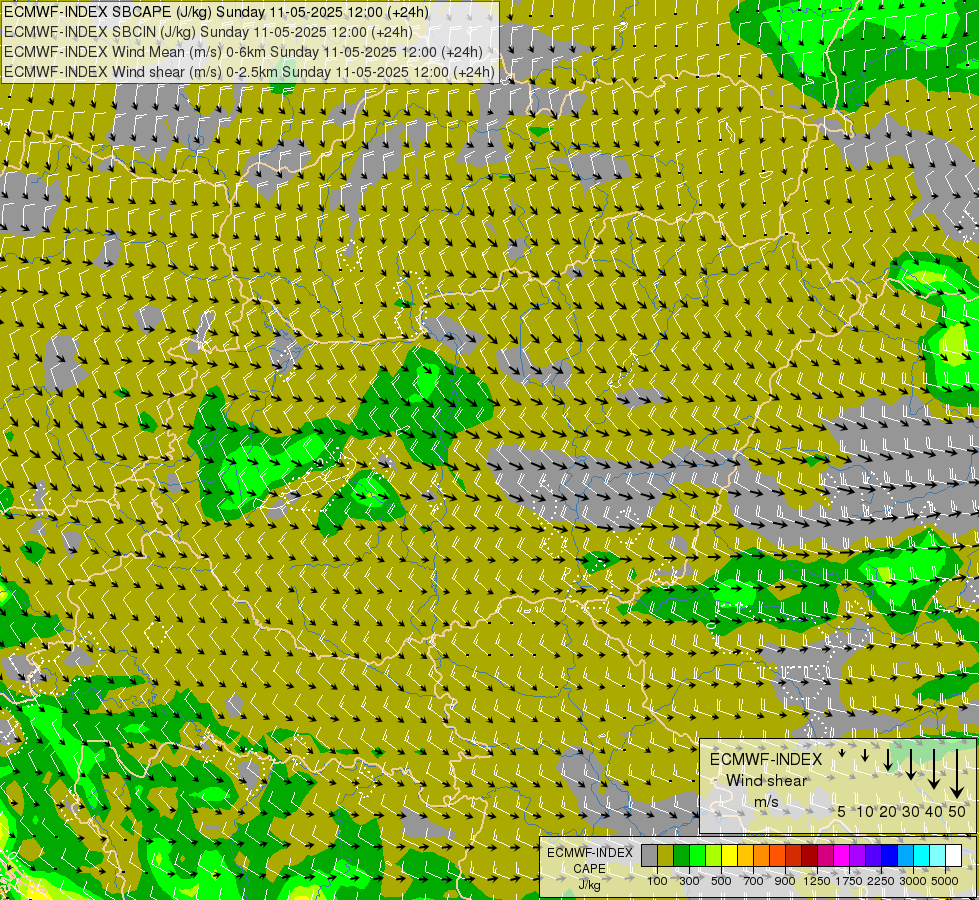Click the 'CAPE' legend label
979x900 pixels.
tap(589, 869)
